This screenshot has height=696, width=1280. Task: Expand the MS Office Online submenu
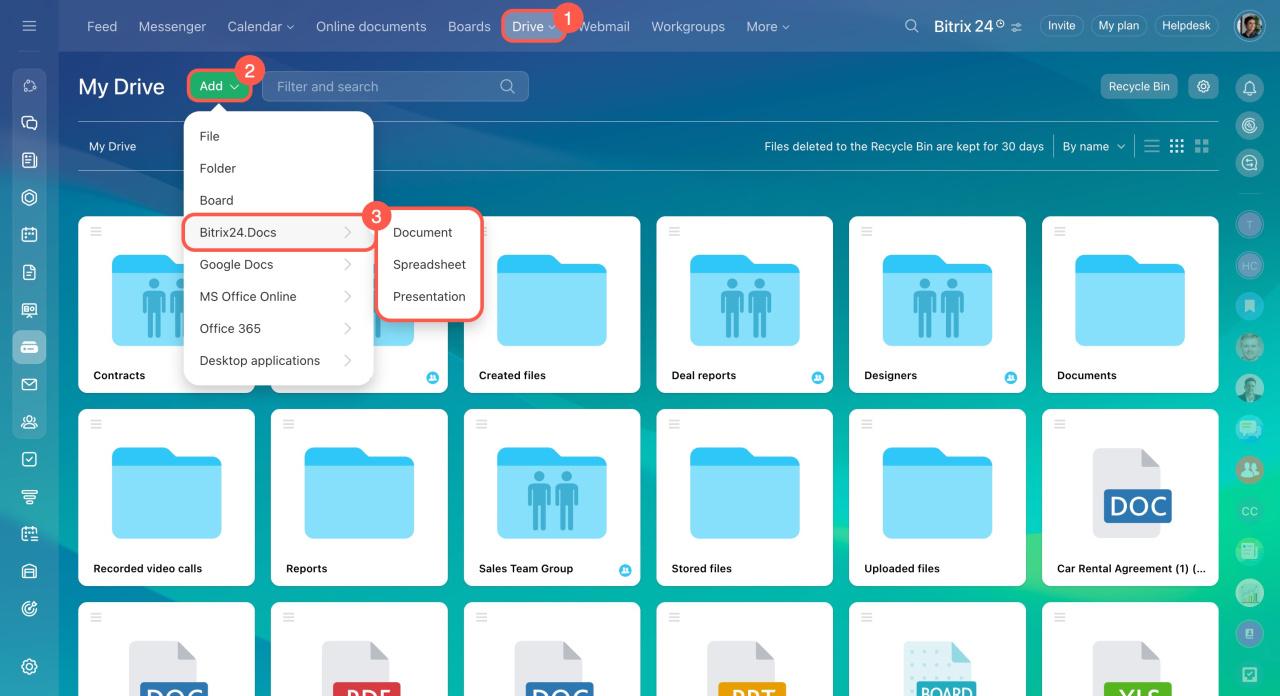[278, 297]
